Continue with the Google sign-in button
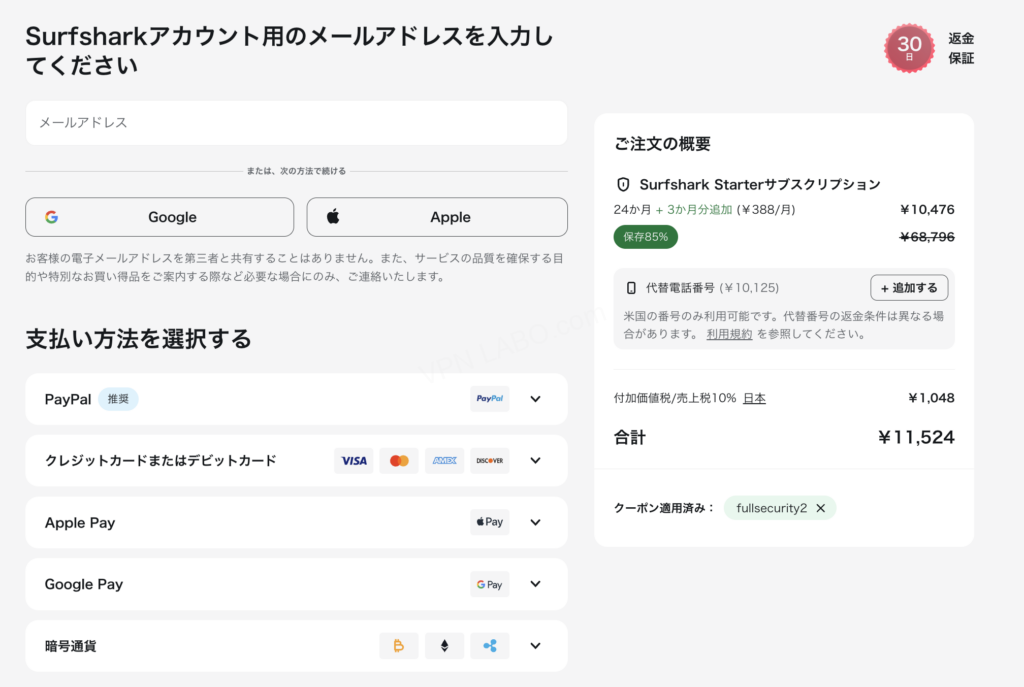The width and height of the screenshot is (1024, 687). tap(159, 217)
